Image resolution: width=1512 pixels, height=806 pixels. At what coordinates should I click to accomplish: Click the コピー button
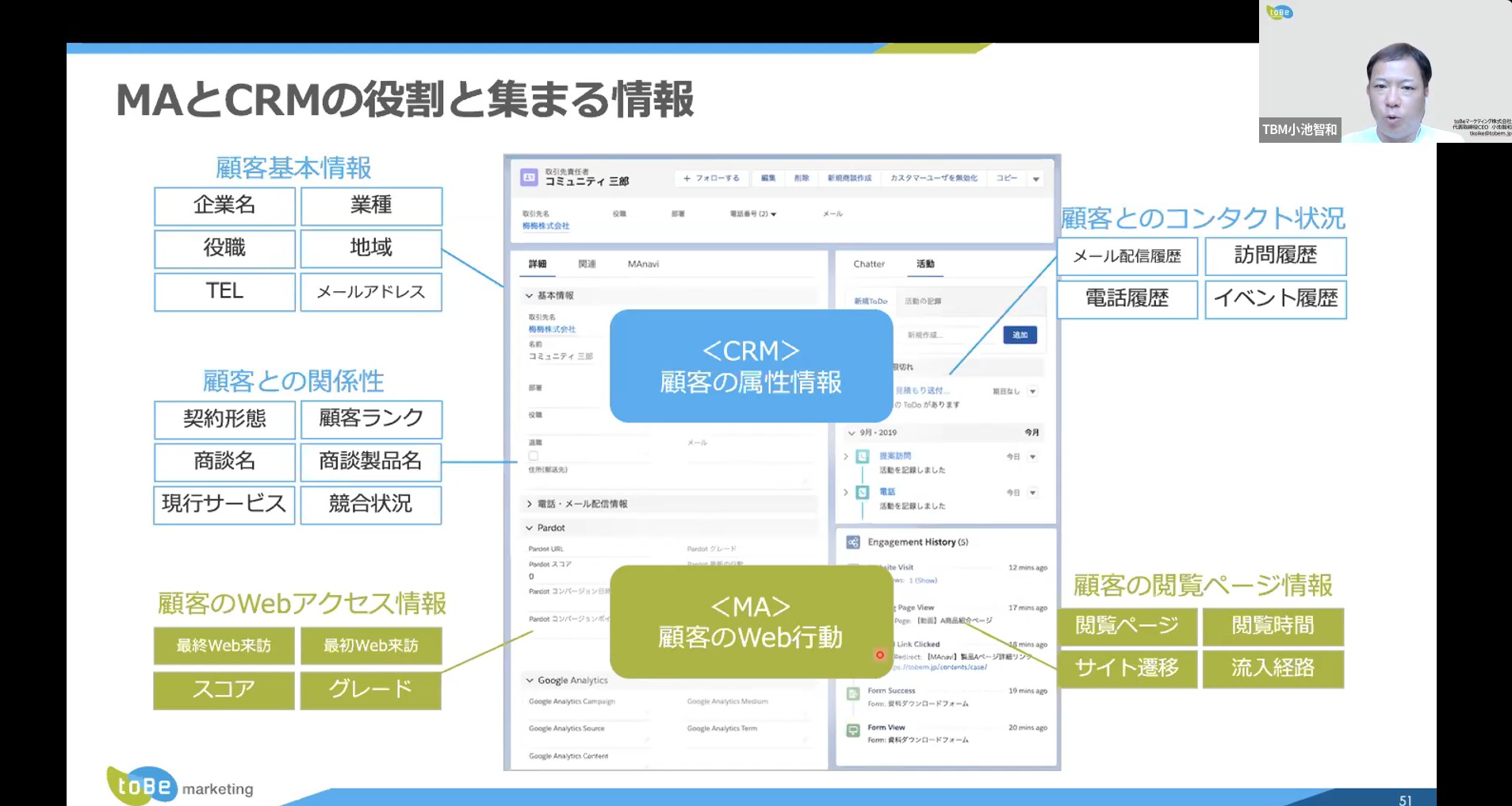click(x=1007, y=178)
